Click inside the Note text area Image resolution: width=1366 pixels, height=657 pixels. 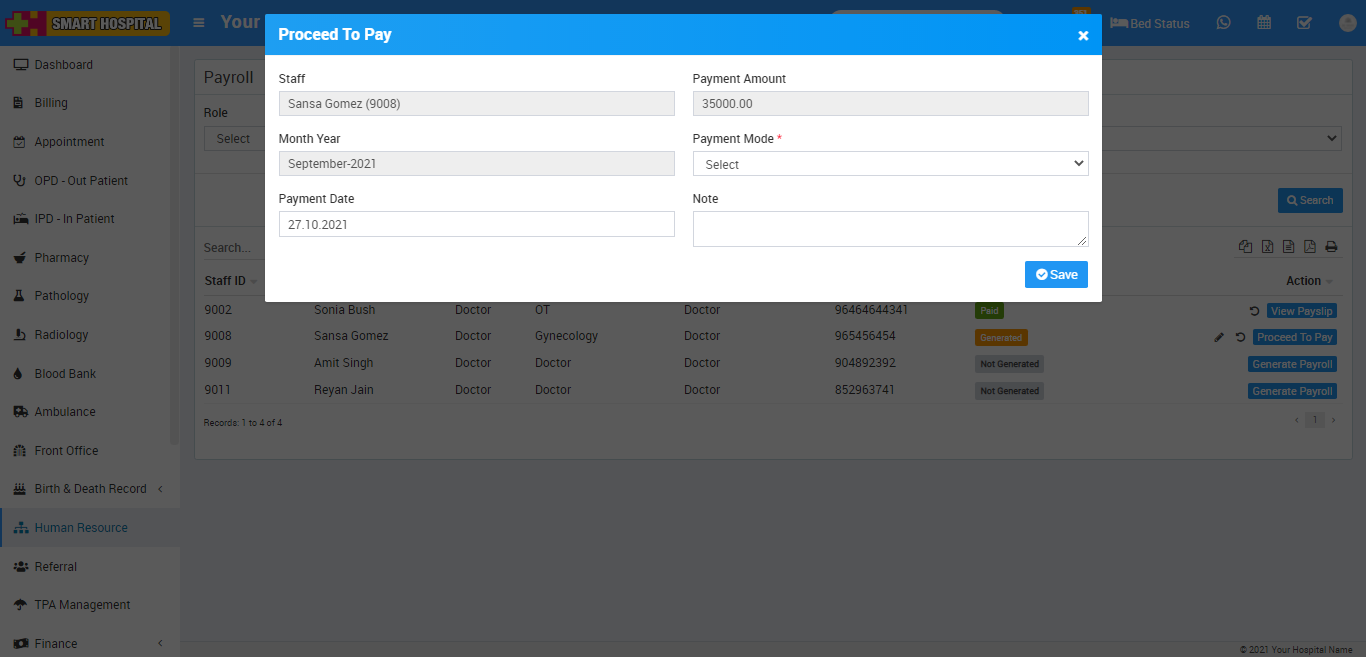[890, 229]
